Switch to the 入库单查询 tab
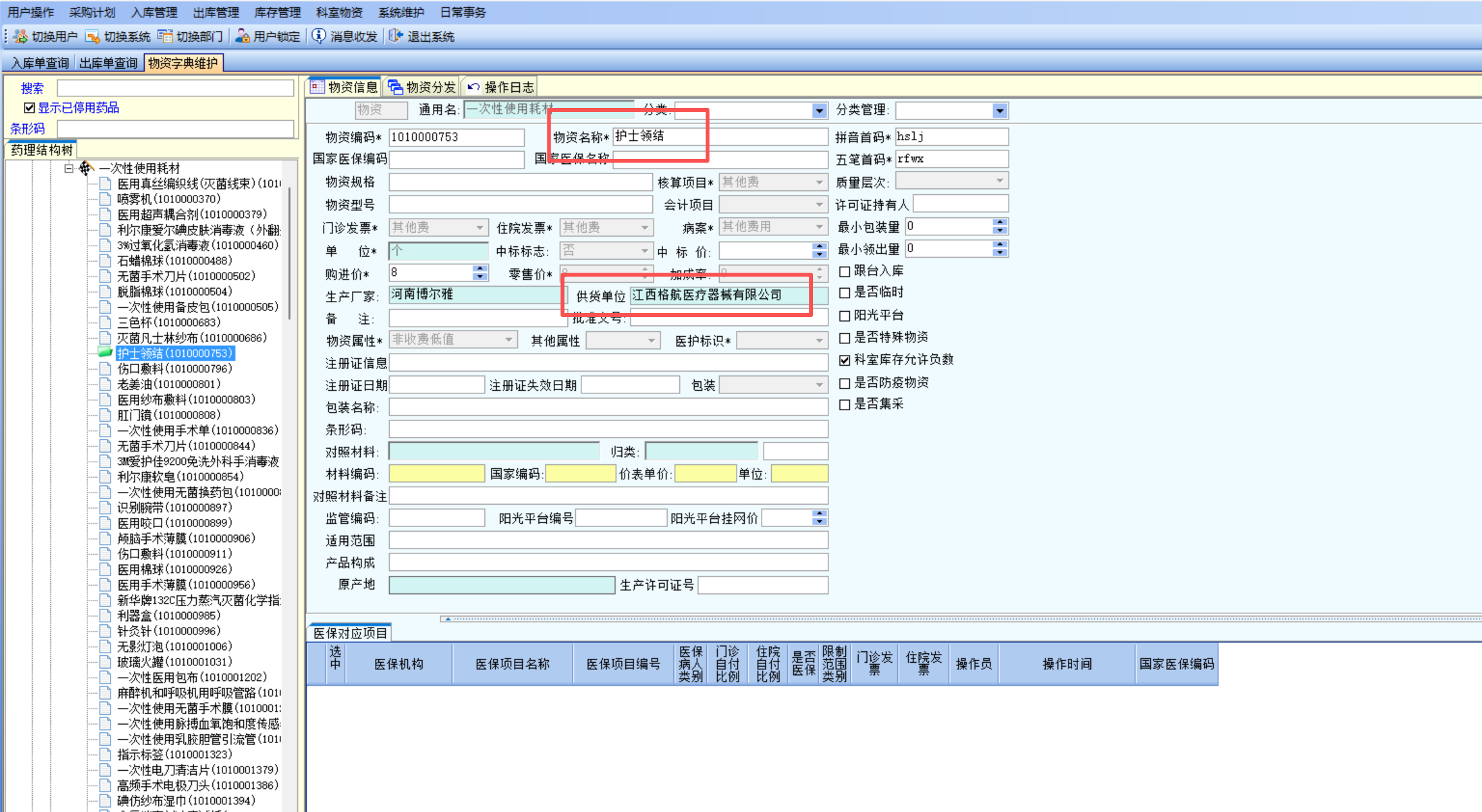Viewport: 1482px width, 812px height. point(40,63)
